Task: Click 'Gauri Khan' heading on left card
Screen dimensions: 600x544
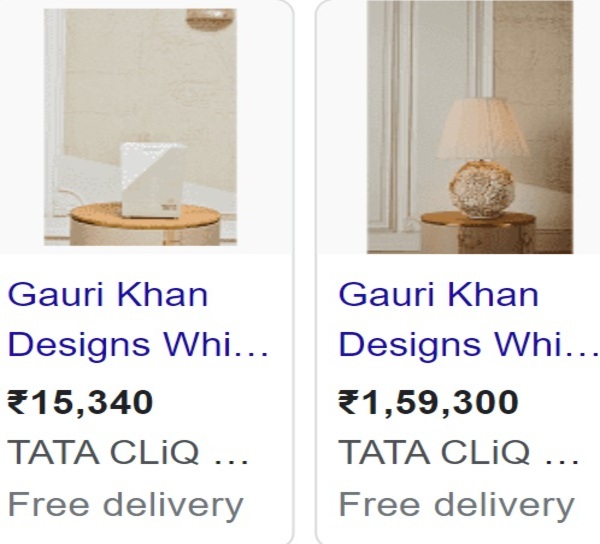Action: click(108, 295)
